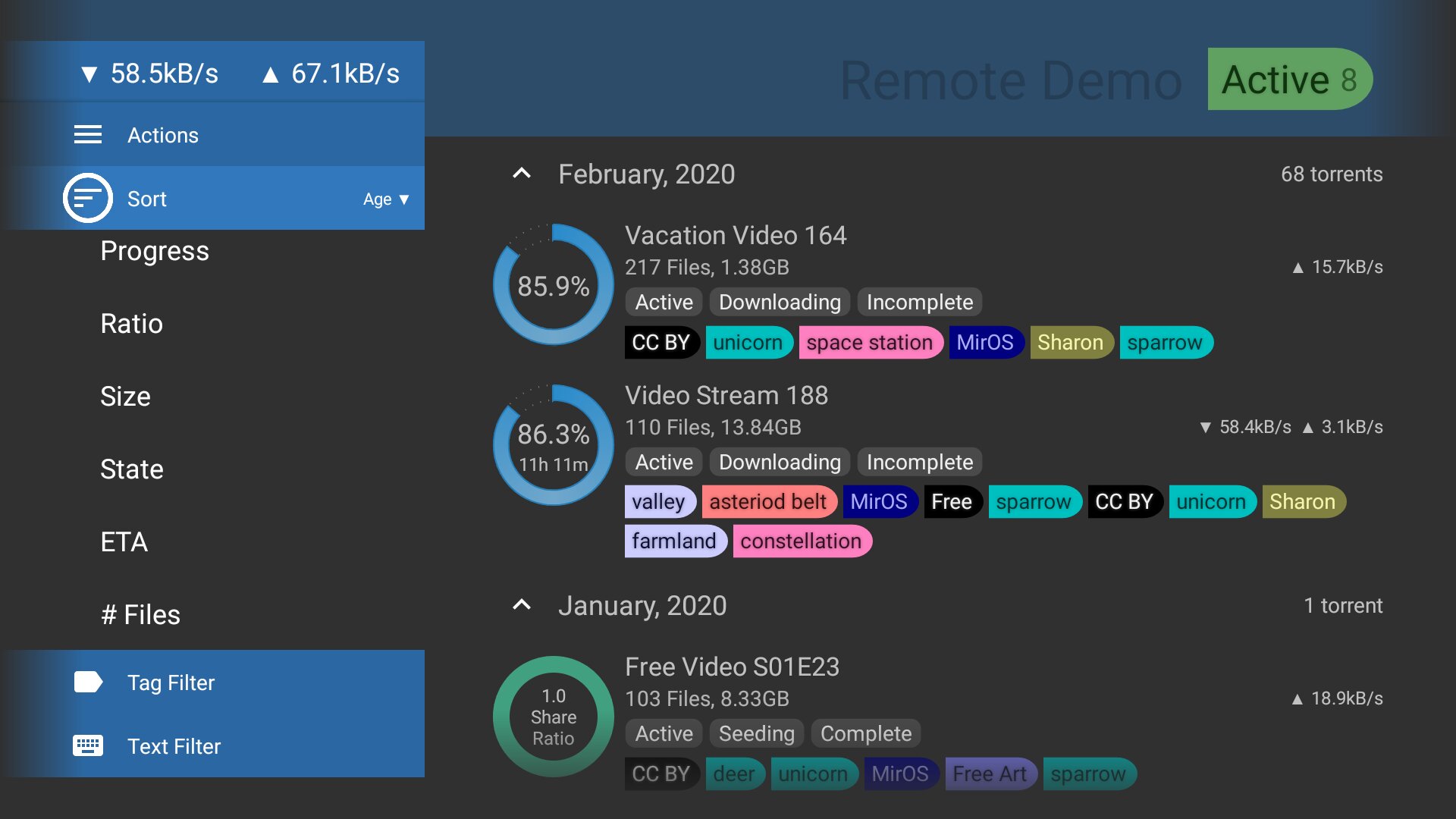Click the pink space station tag
This screenshot has width=1456, height=819.
(869, 343)
